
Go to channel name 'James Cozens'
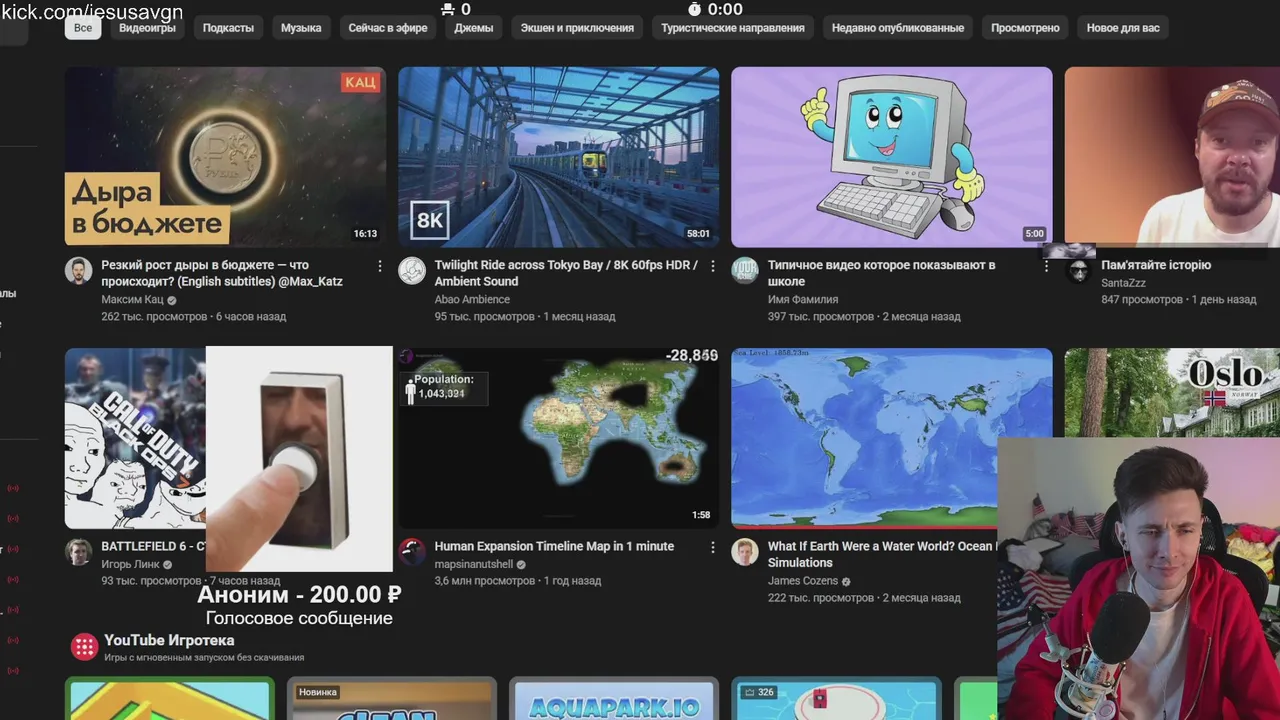point(803,581)
